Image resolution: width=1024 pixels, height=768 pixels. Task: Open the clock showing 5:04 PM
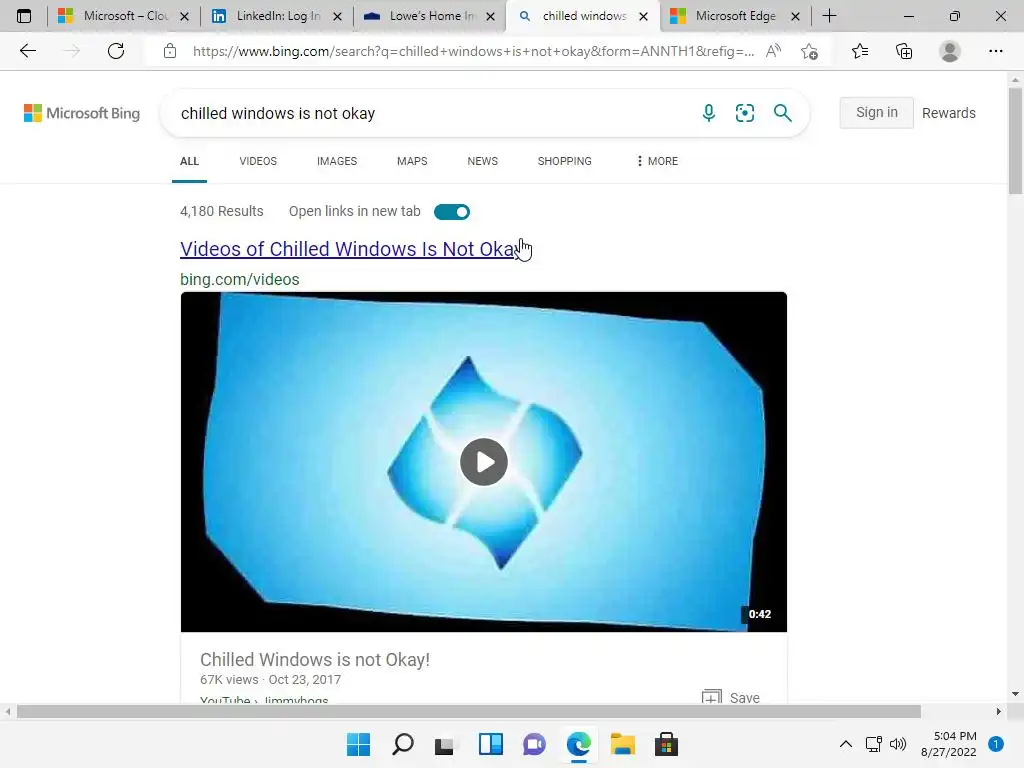(949, 744)
